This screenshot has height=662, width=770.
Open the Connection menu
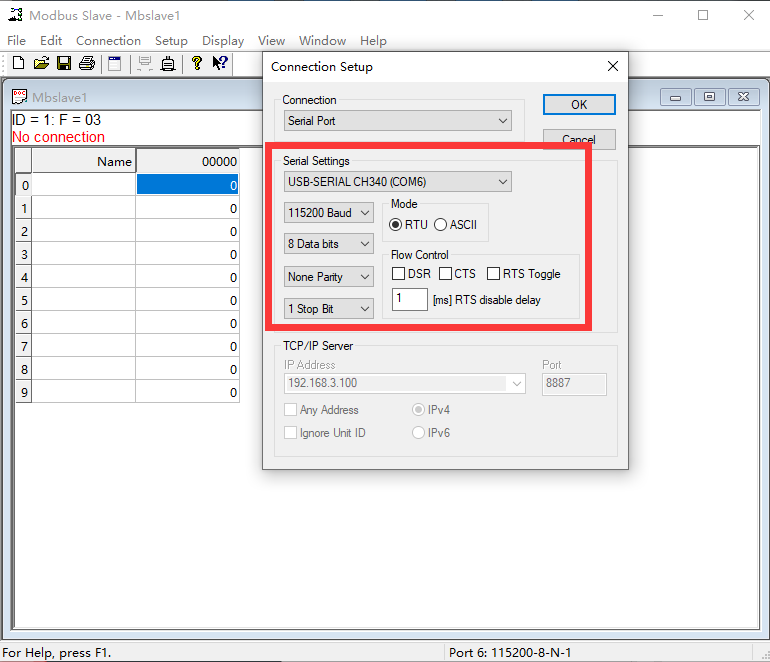tap(108, 41)
